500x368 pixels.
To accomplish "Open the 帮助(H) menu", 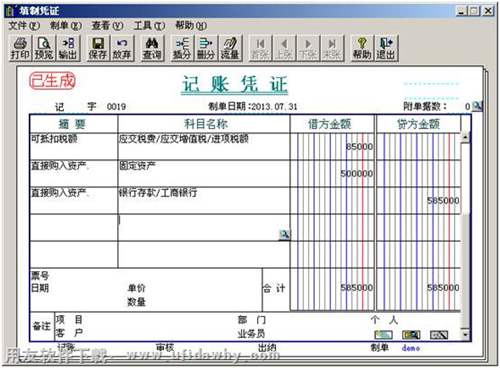I will (191, 26).
